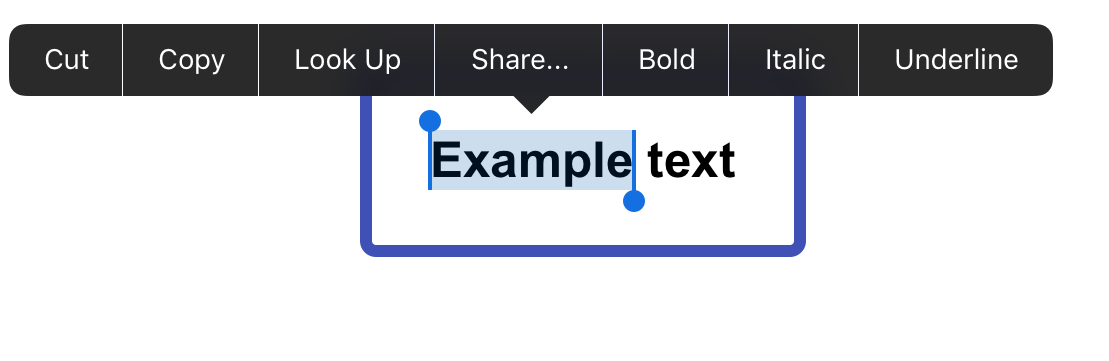Click the menu's downward pointer triangle
The height and width of the screenshot is (361, 1109).
click(x=531, y=104)
